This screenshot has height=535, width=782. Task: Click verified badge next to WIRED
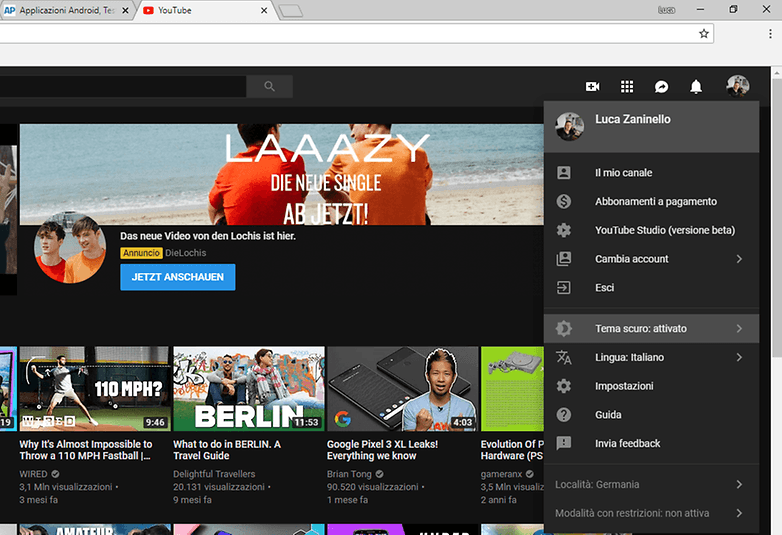coord(55,474)
